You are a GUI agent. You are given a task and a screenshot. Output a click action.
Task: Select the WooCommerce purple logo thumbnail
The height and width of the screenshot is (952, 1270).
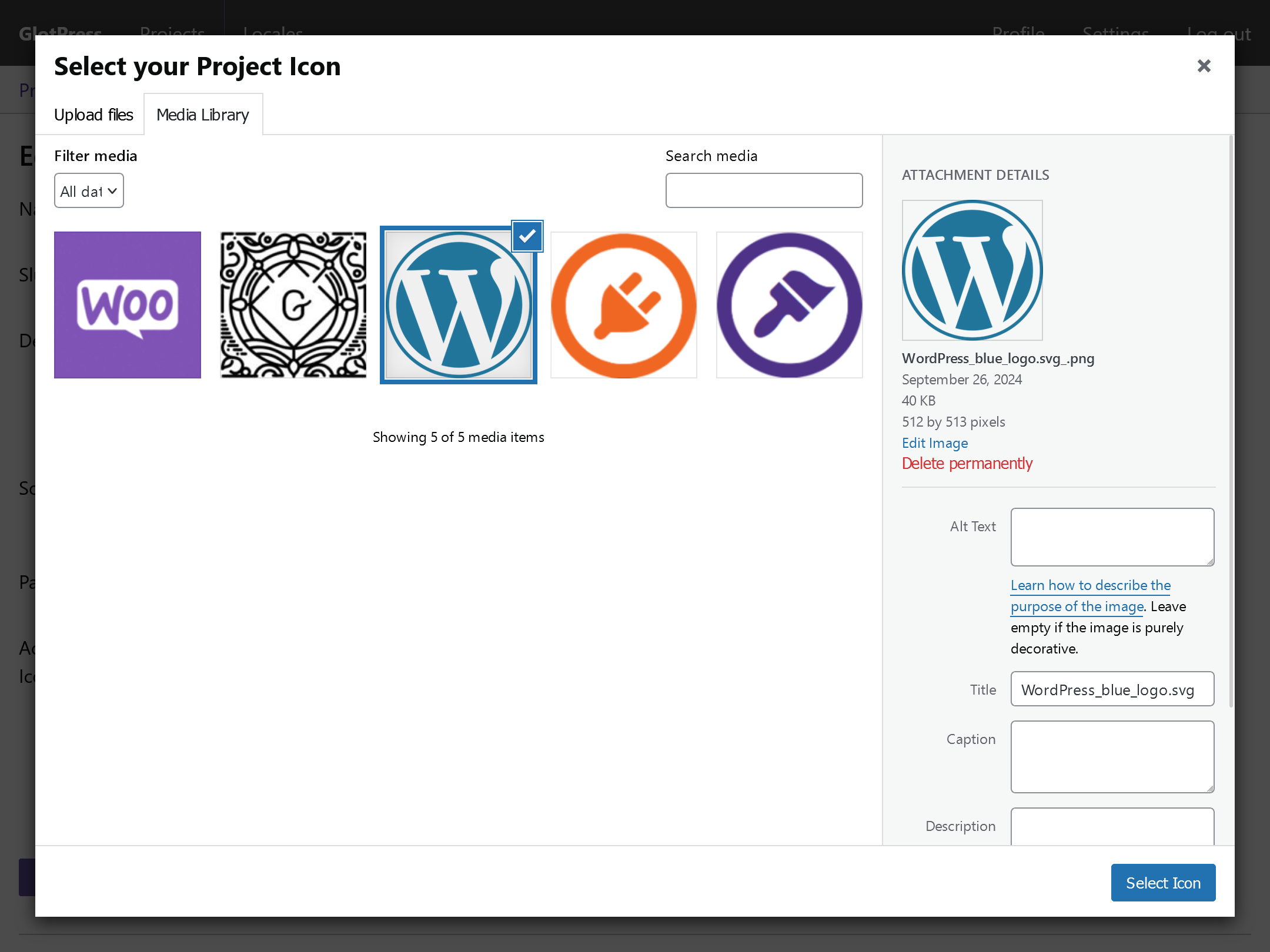coord(128,305)
